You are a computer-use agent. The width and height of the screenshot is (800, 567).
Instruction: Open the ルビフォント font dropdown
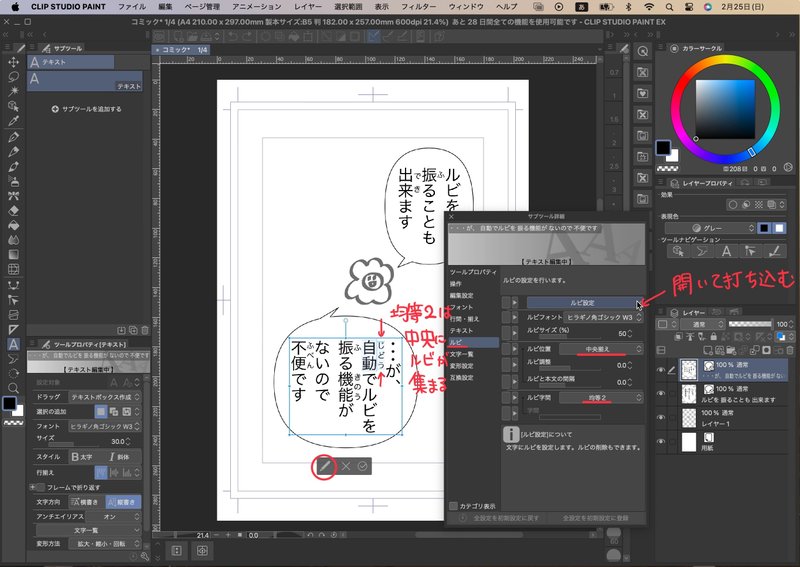point(603,317)
